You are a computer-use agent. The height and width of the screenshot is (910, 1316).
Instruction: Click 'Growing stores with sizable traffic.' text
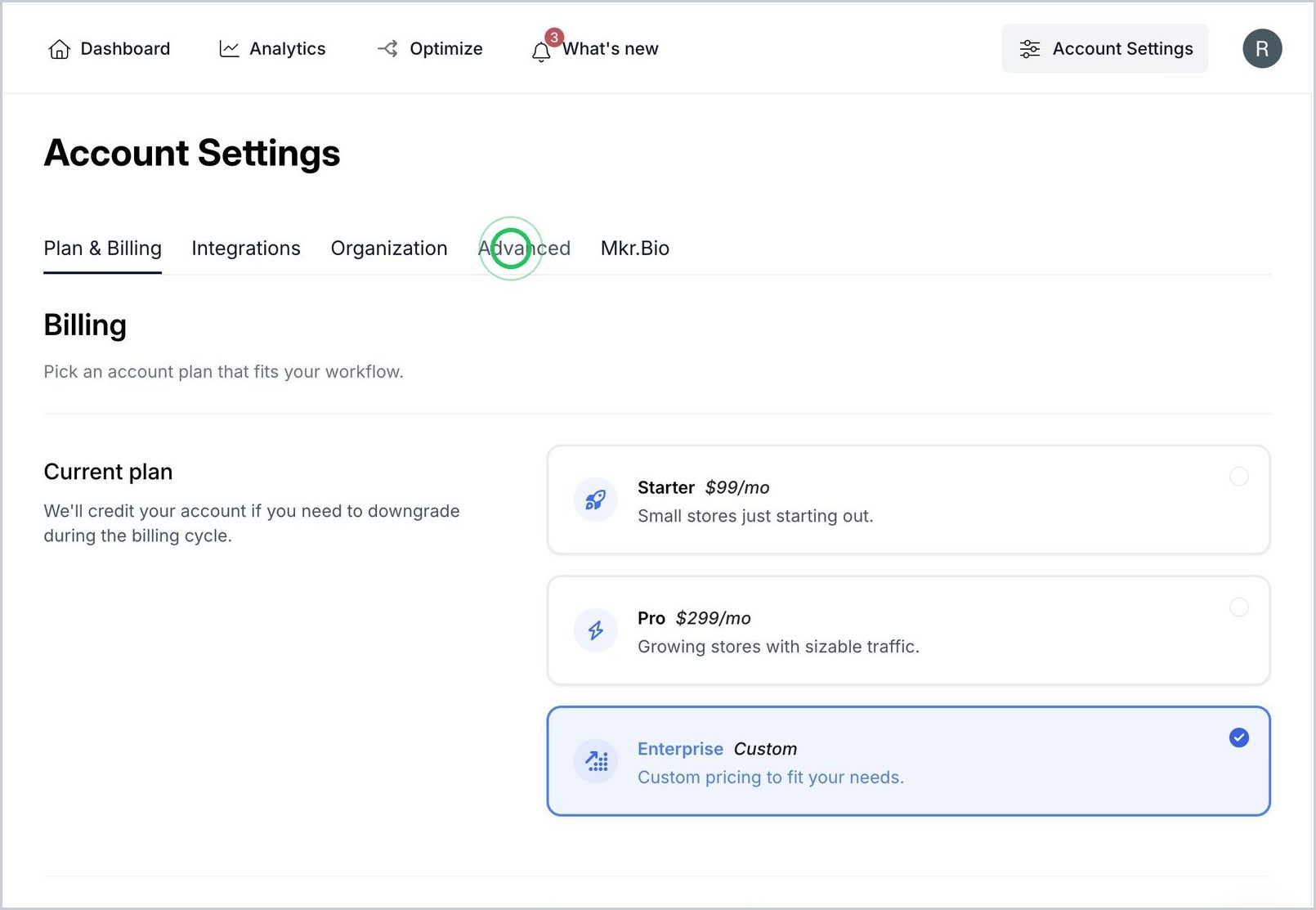[778, 647]
